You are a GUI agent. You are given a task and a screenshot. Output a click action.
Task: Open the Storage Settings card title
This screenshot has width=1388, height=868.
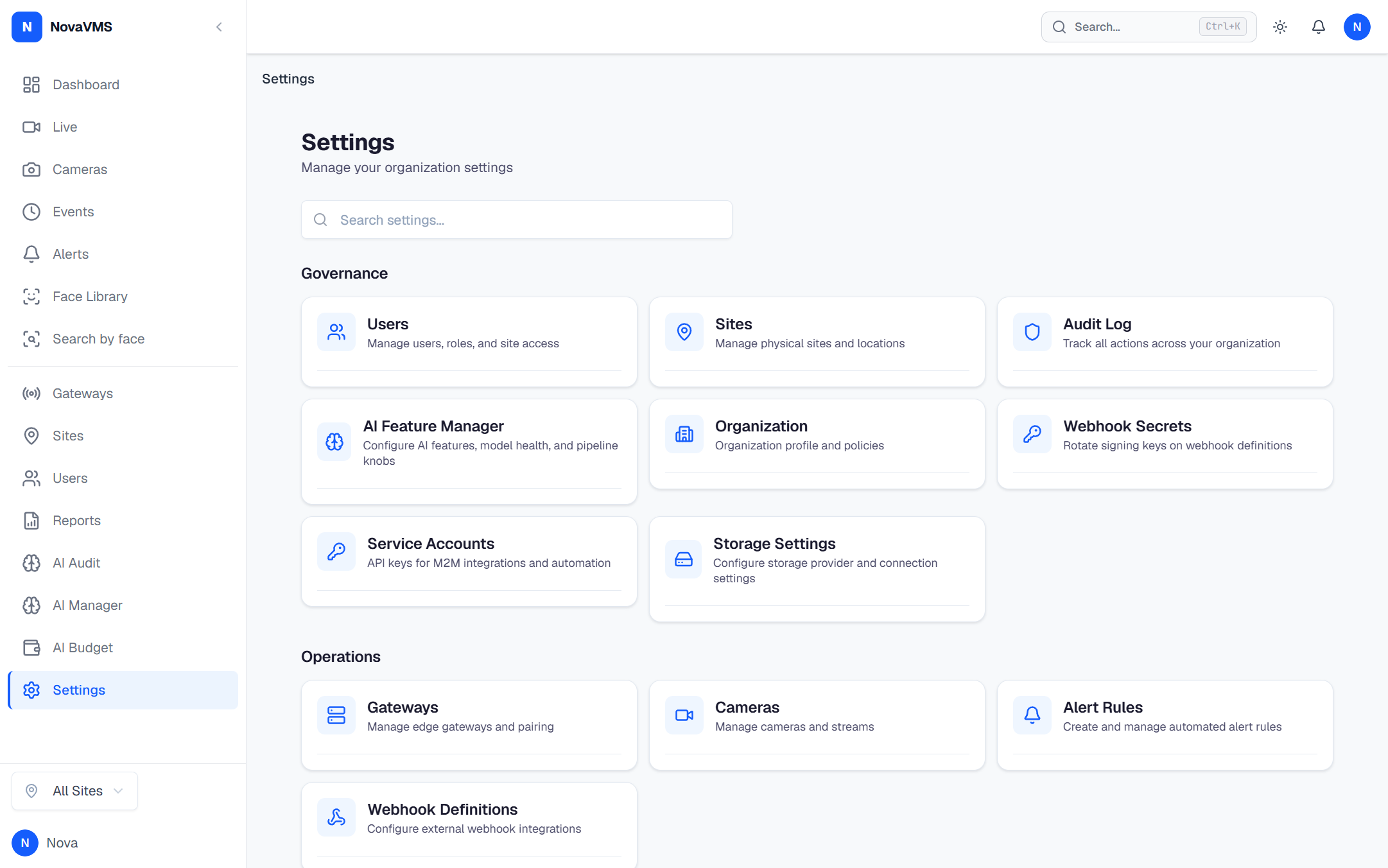click(774, 544)
